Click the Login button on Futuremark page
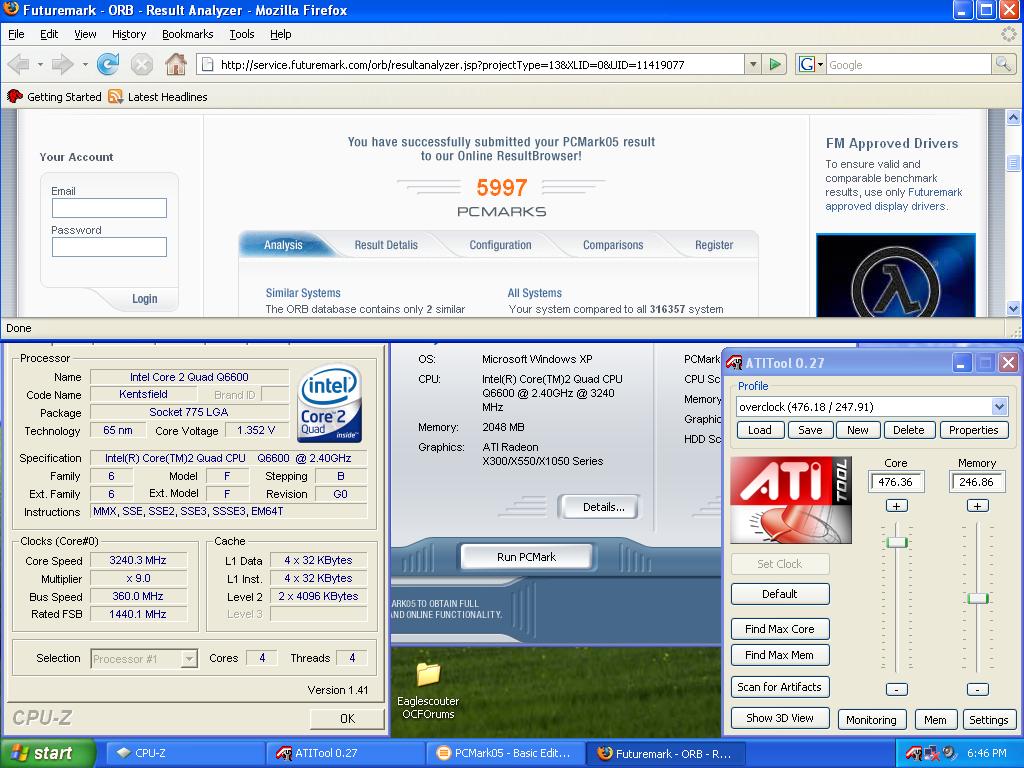The height and width of the screenshot is (768, 1024). (x=144, y=298)
